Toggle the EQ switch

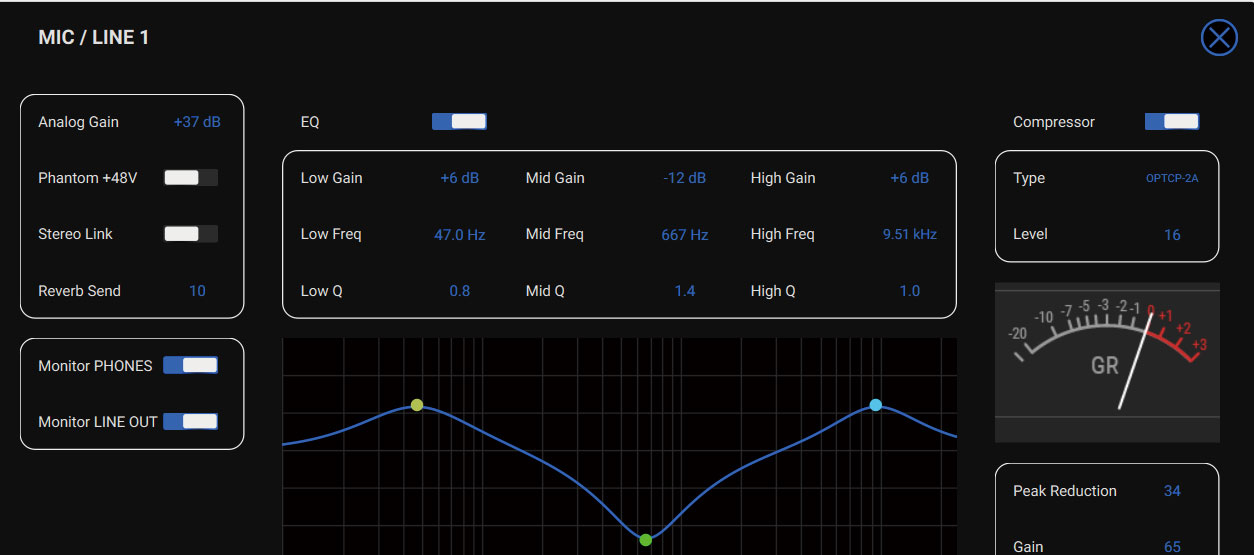click(459, 122)
